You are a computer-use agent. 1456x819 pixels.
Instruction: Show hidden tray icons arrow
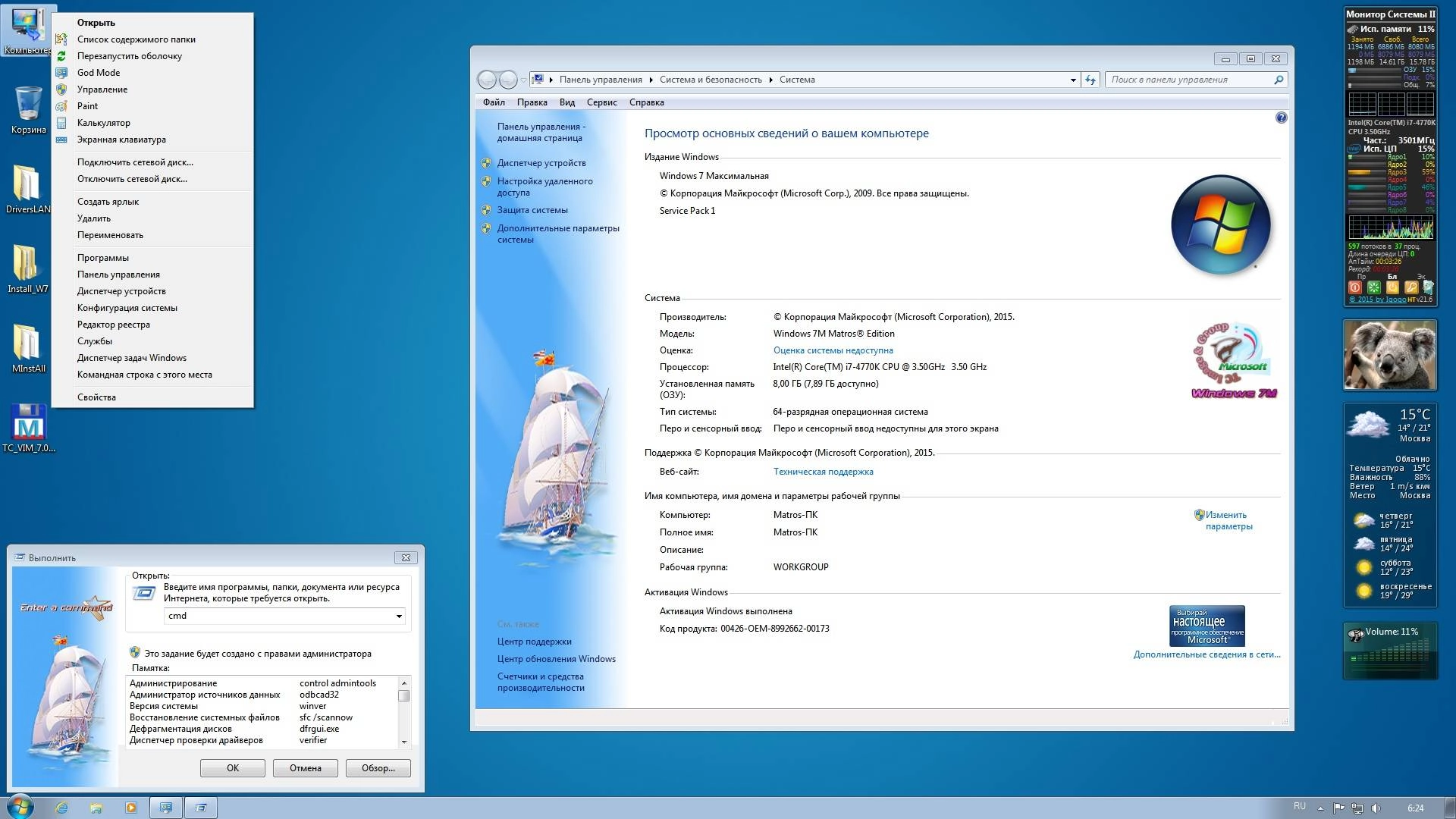[1321, 808]
